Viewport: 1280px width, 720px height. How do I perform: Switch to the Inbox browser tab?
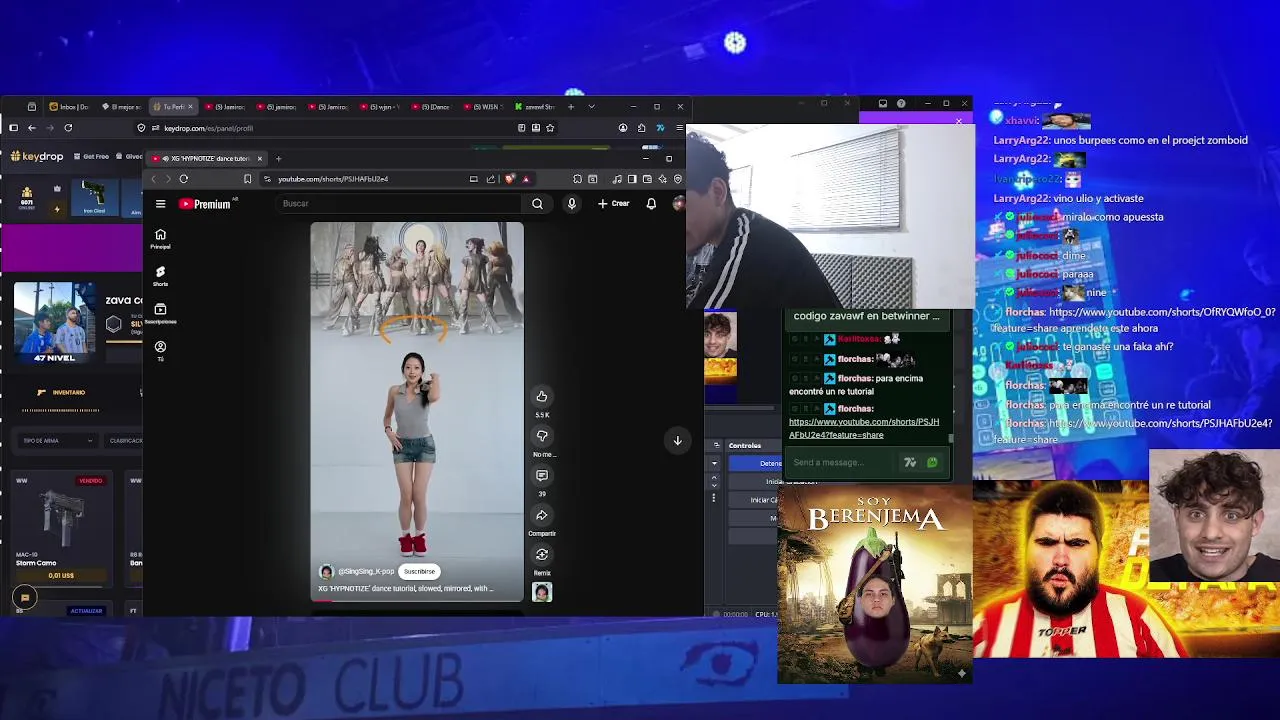tap(71, 107)
